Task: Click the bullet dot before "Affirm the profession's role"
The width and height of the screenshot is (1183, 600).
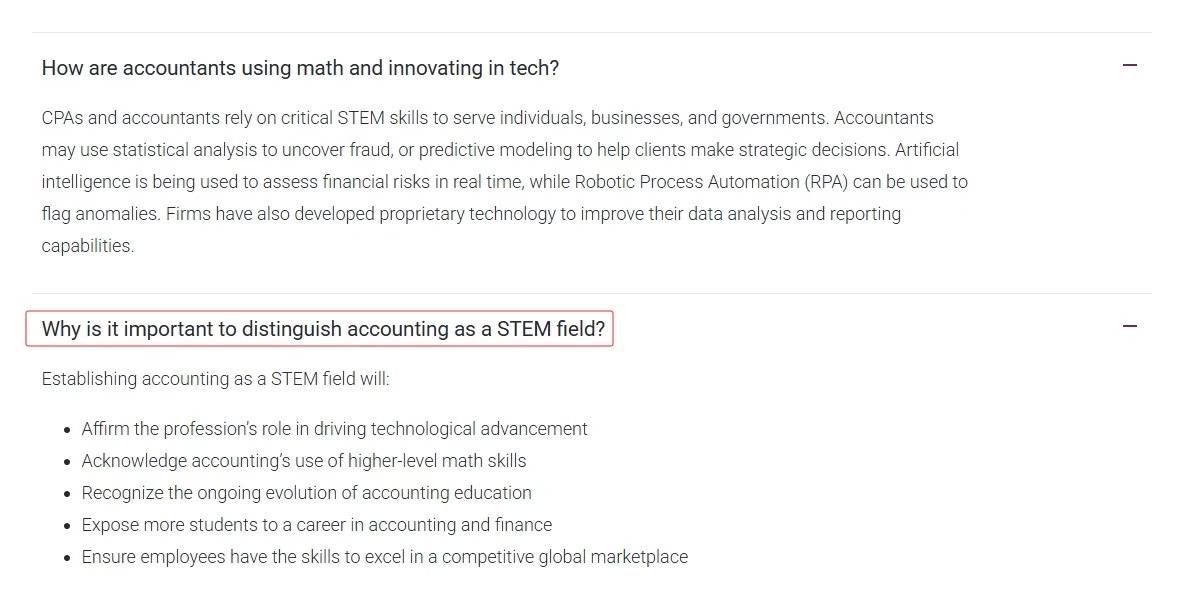Action: tap(68, 430)
